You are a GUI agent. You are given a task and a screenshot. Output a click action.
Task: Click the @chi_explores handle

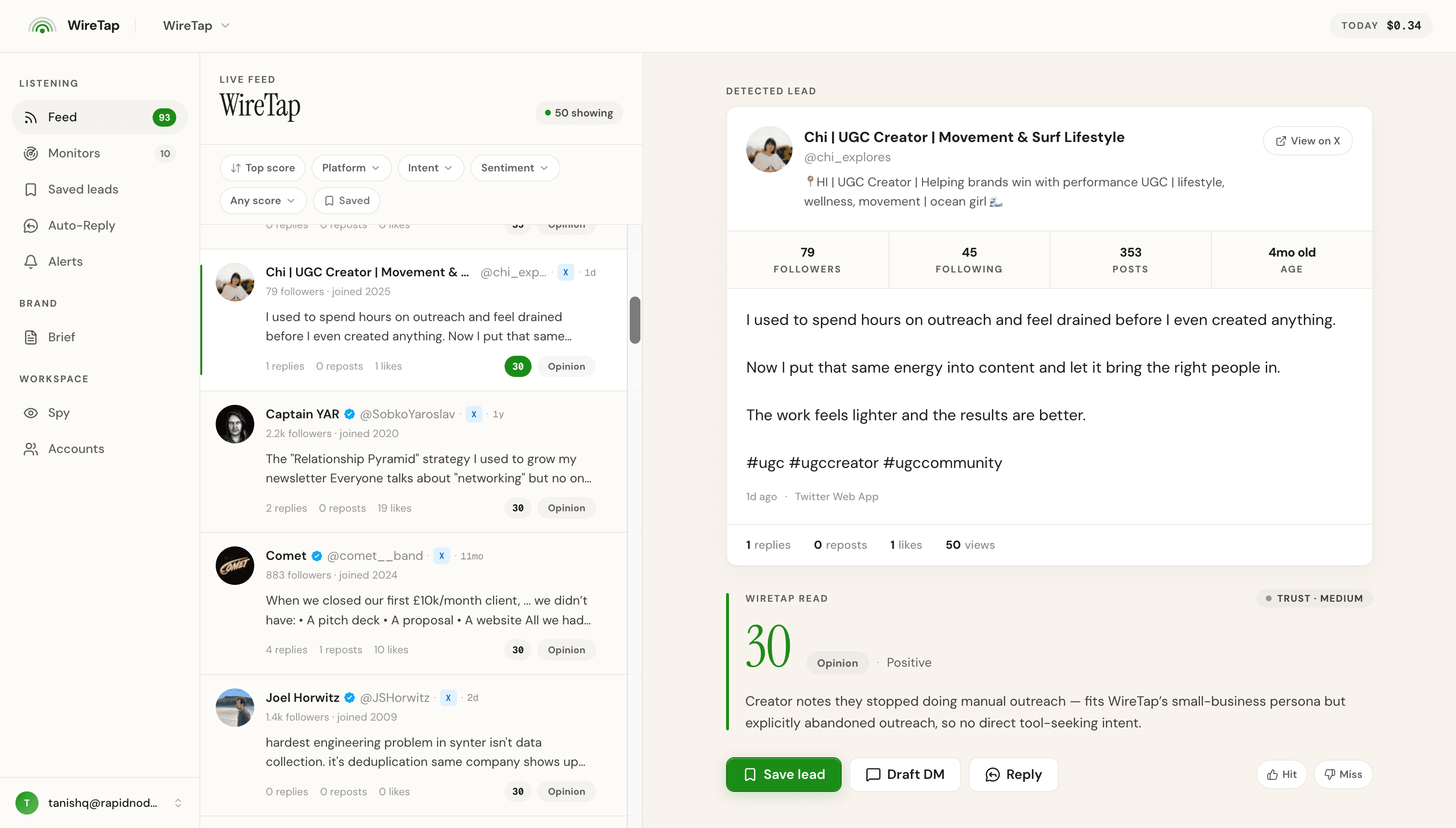[847, 157]
